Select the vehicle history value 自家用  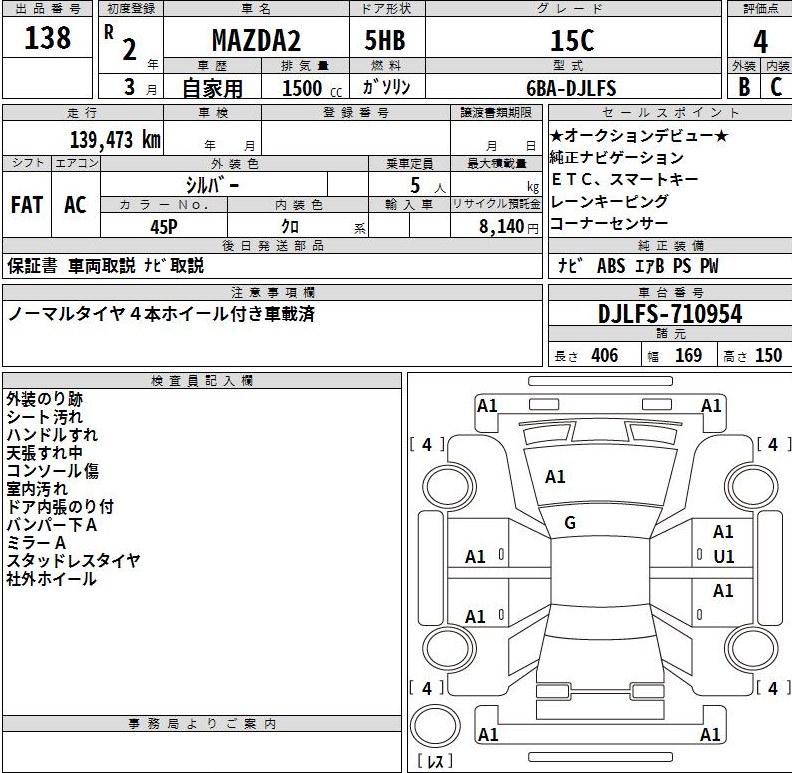[212, 88]
